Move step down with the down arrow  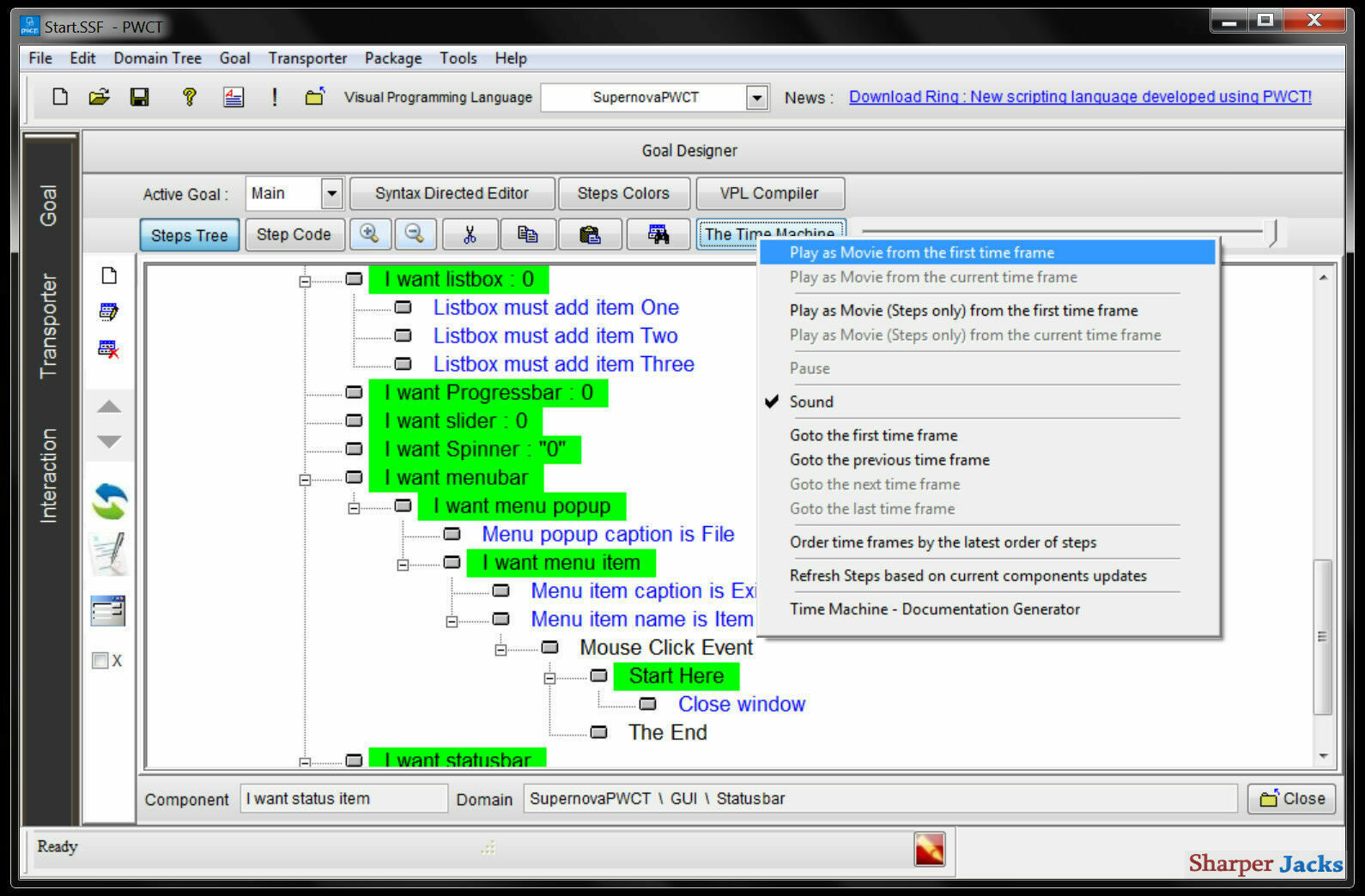point(109,441)
